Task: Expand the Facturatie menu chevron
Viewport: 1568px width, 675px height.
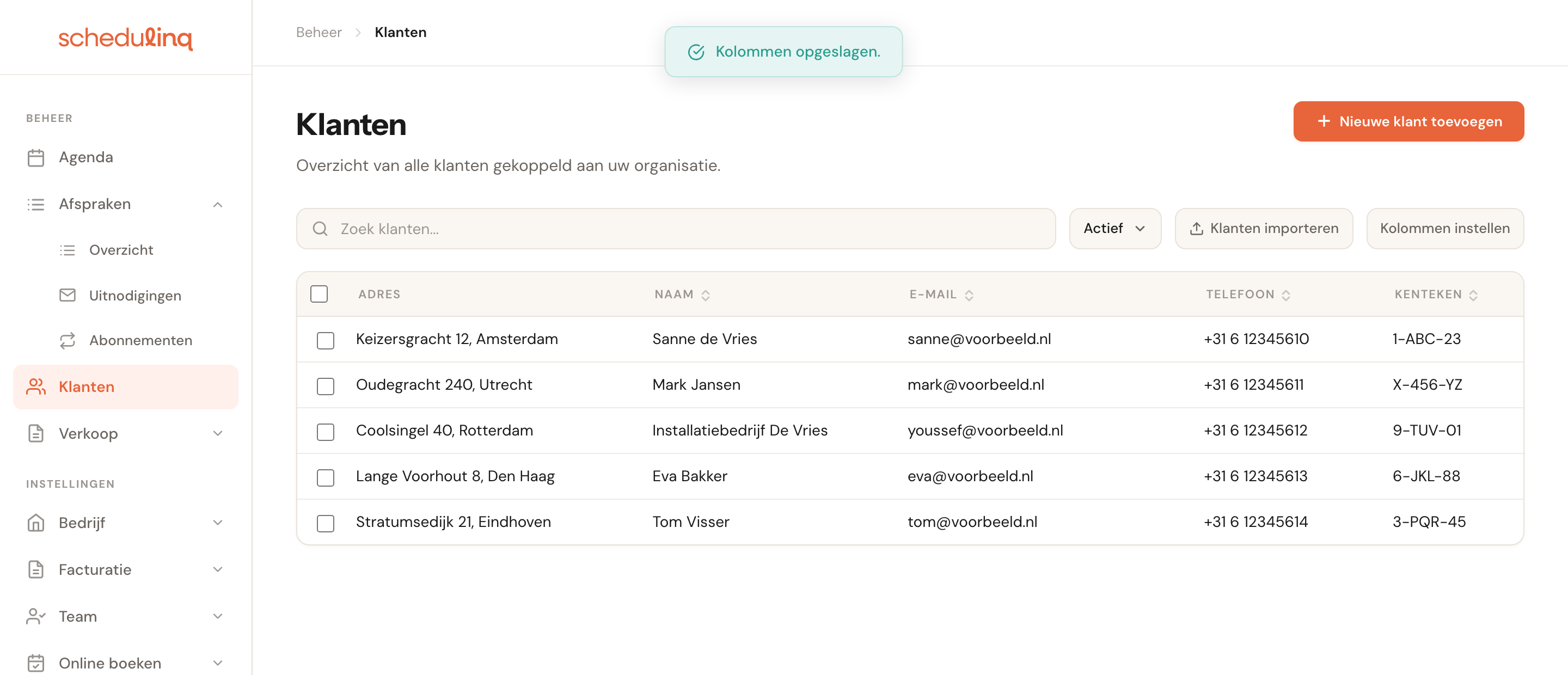Action: coord(218,570)
